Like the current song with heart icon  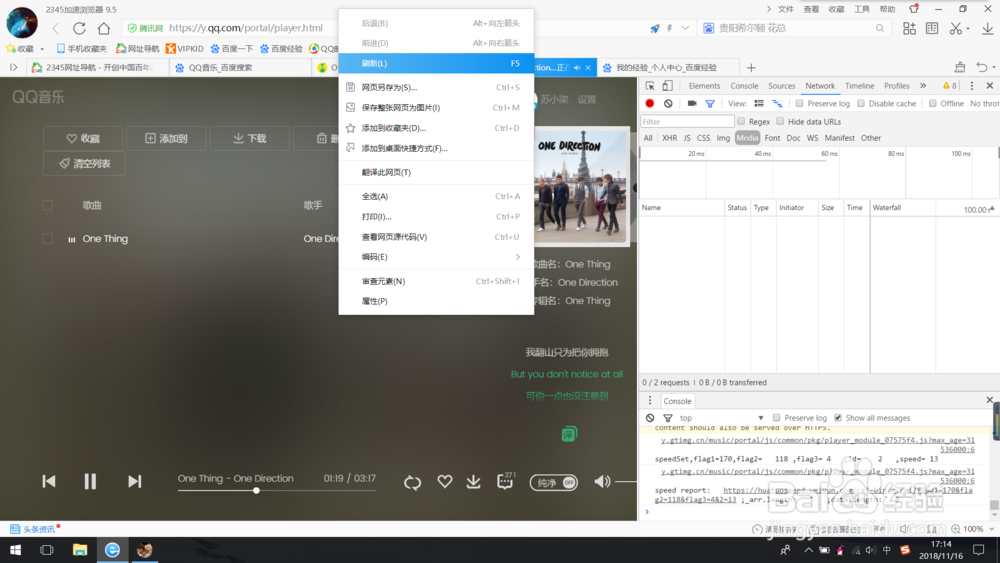pos(445,481)
